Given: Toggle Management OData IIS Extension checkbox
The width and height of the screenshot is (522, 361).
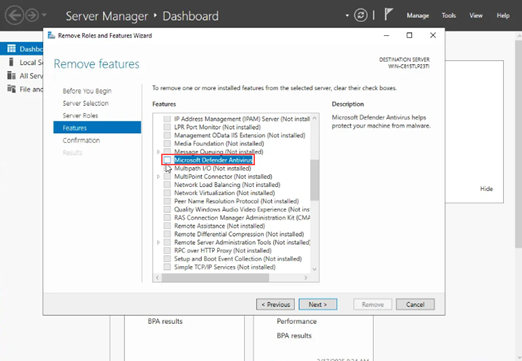Looking at the screenshot, I should (x=167, y=135).
